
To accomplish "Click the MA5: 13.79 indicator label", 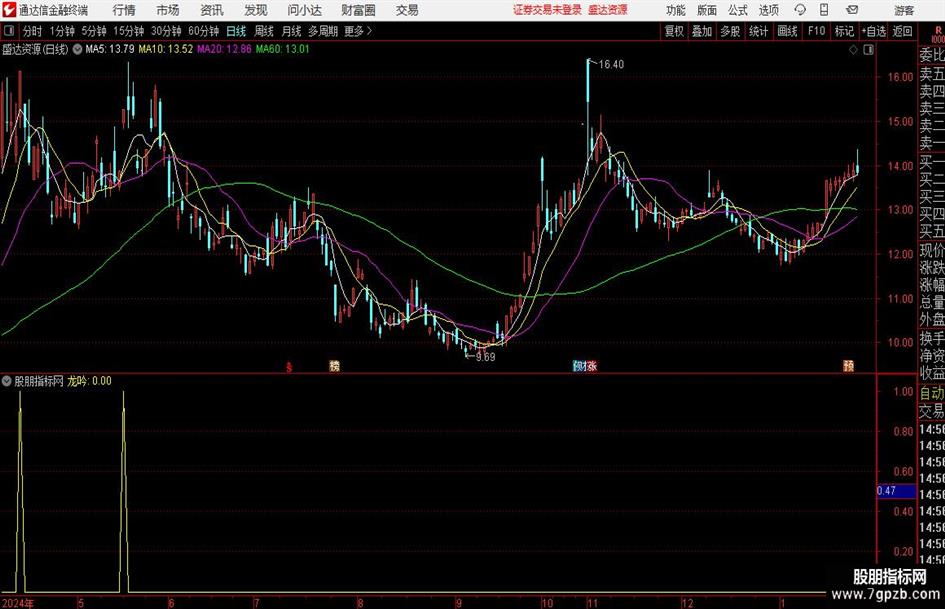I will click(110, 49).
